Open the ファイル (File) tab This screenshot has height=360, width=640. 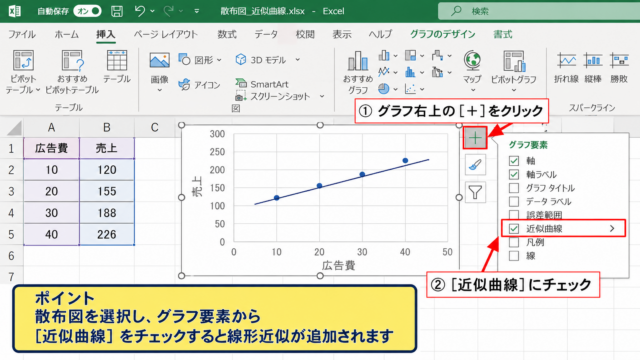[x=22, y=34]
